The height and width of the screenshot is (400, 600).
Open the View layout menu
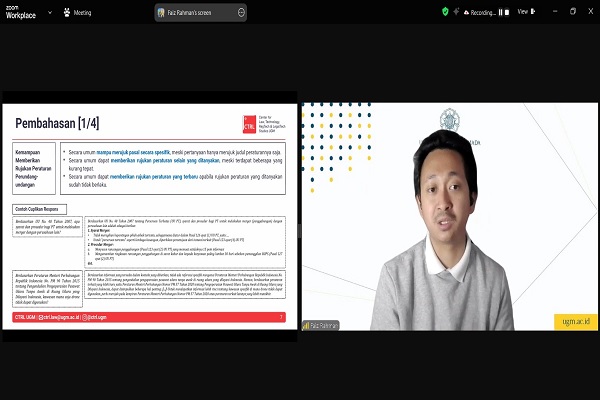click(526, 12)
